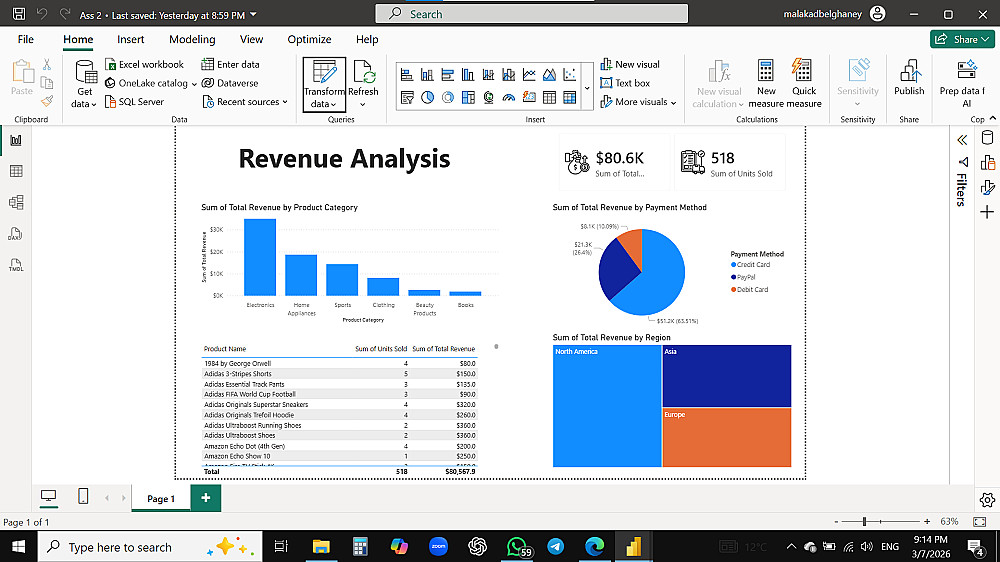
Task: Open the Data pane icon on right
Action: [987, 138]
